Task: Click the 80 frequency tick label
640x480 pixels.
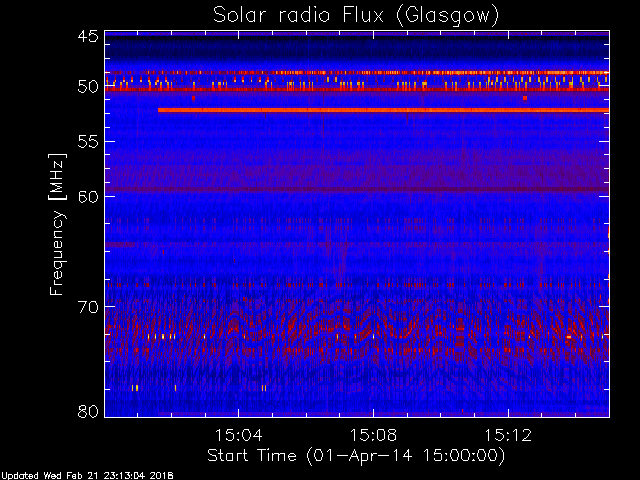Action: [x=88, y=411]
